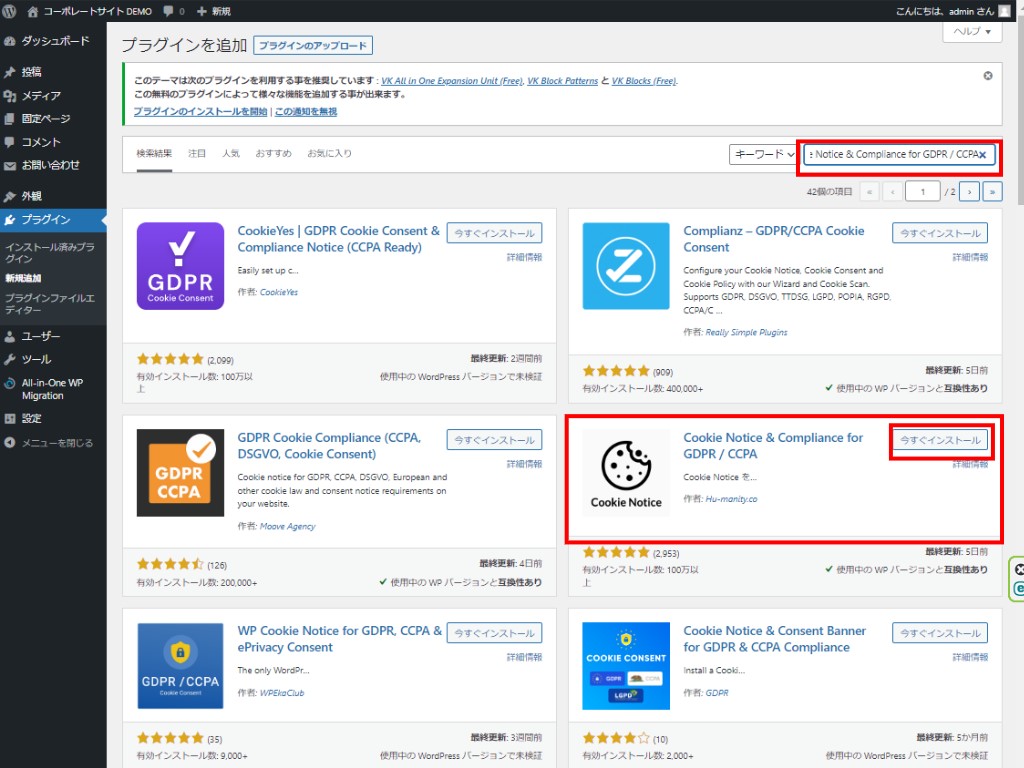The height and width of the screenshot is (768, 1024).
Task: Go to next page of results
Action: [x=969, y=191]
